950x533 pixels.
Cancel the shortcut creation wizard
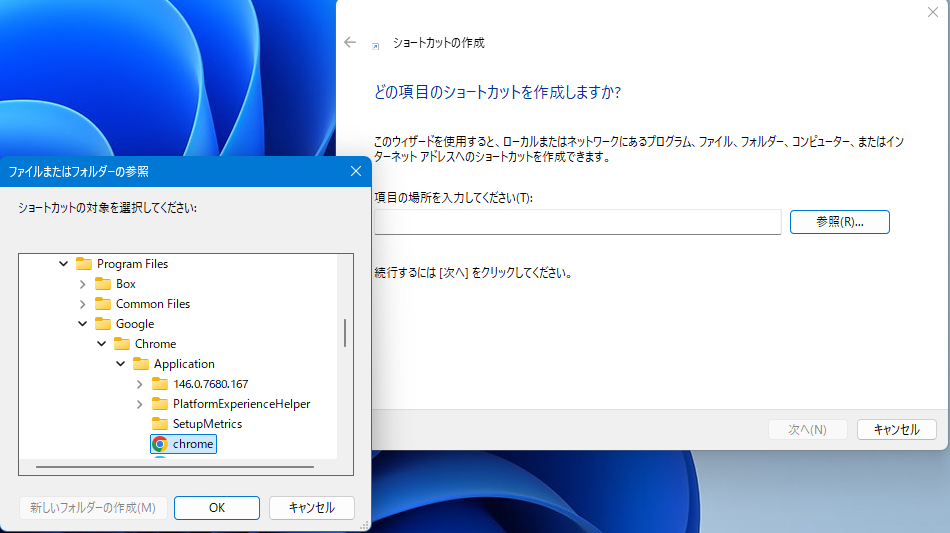(896, 429)
